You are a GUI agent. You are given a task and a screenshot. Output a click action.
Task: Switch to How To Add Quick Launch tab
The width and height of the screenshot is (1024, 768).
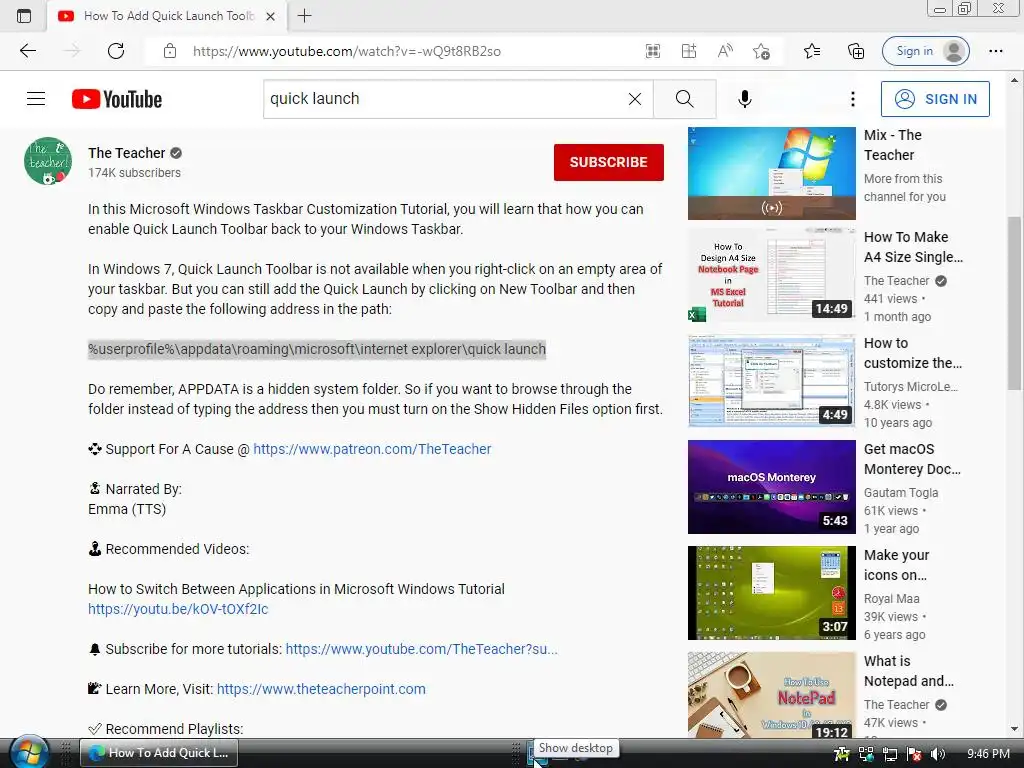(x=167, y=16)
